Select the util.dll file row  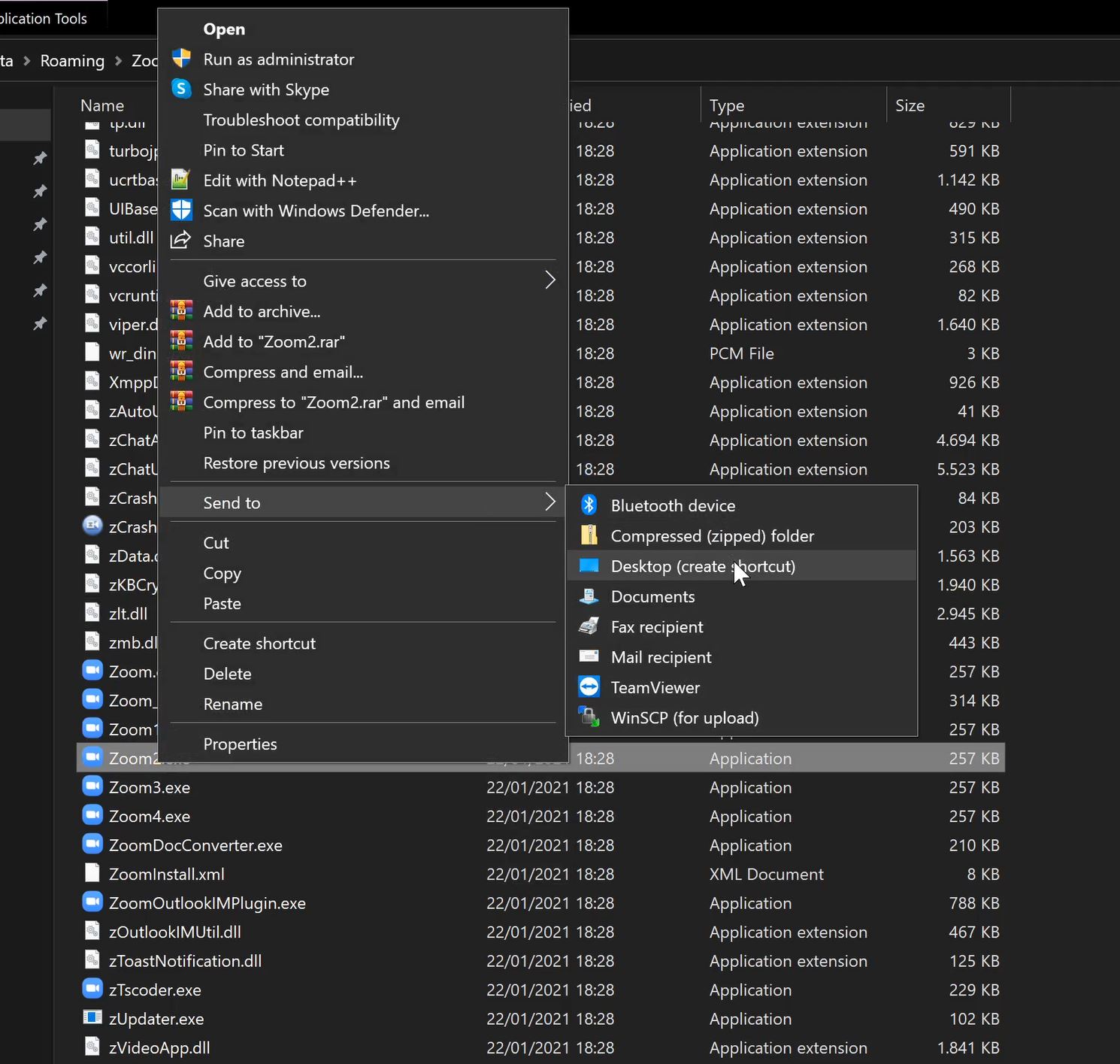click(x=132, y=238)
